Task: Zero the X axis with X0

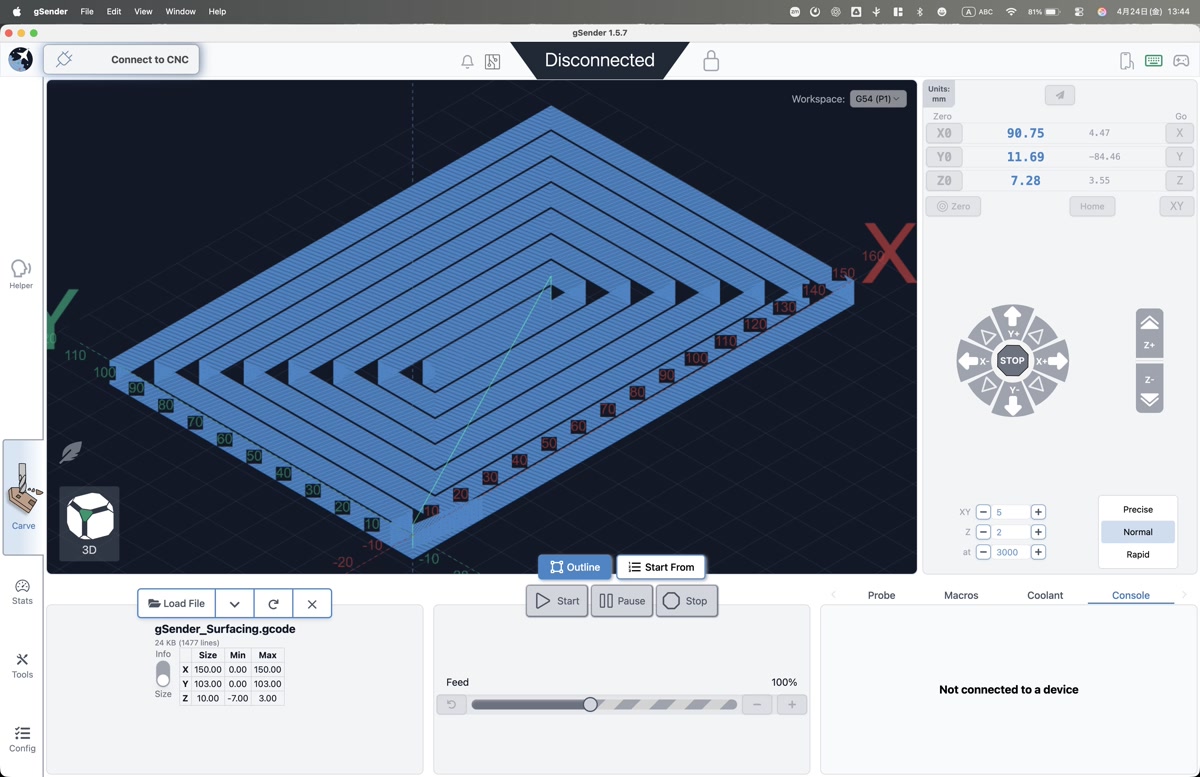Action: click(x=944, y=133)
